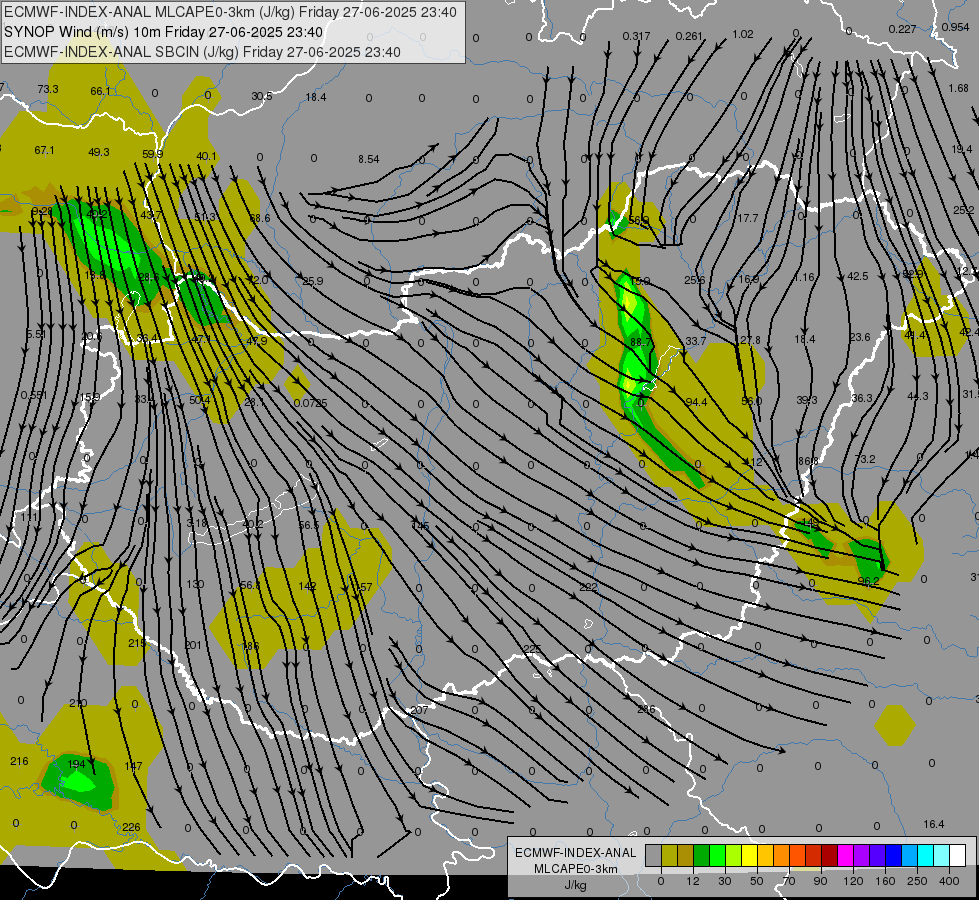Click the map value '16.4'
The width and height of the screenshot is (979, 900).
click(x=933, y=824)
